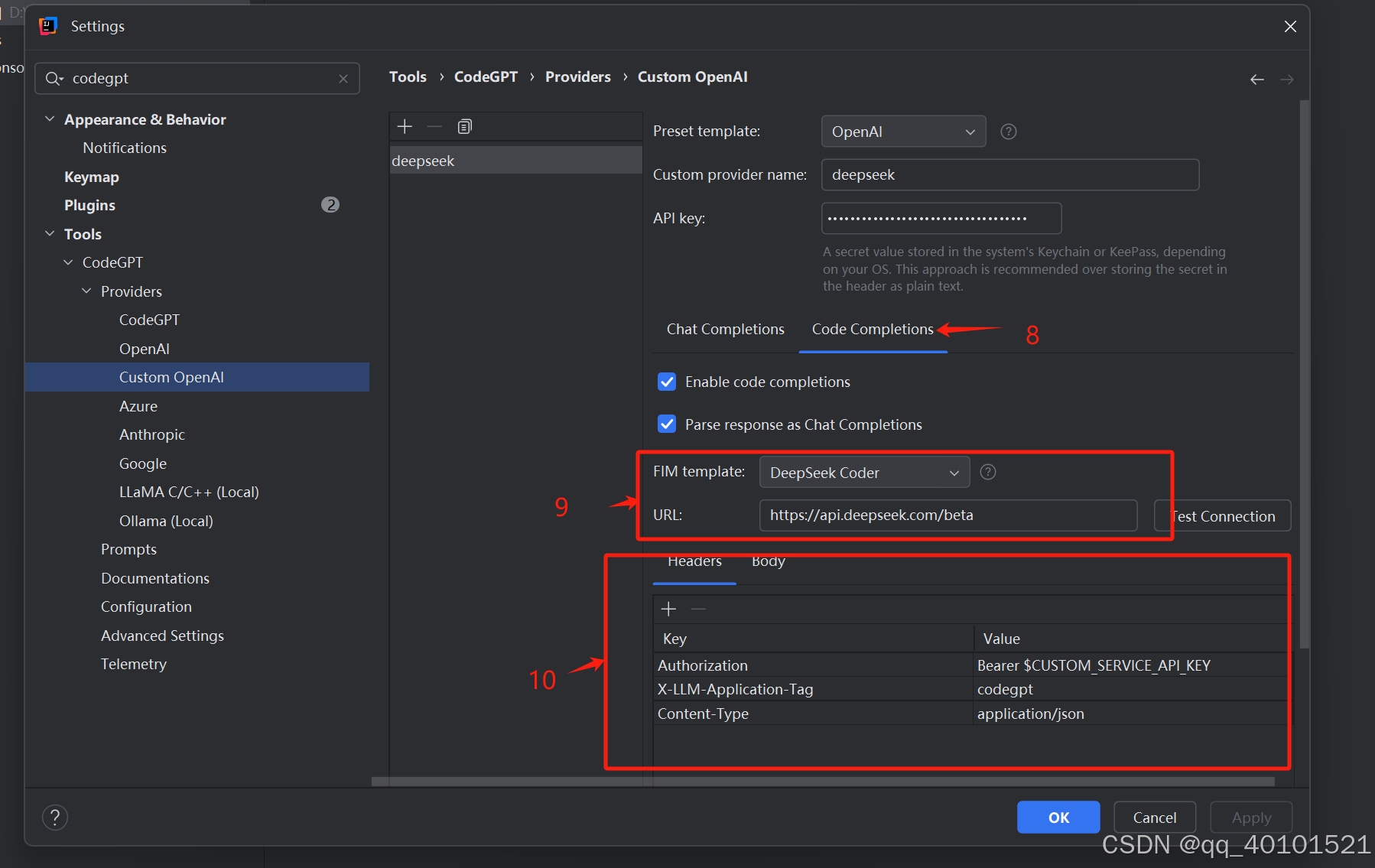This screenshot has width=1375, height=868.
Task: Collapse the Tools tree section
Action: coord(50,233)
